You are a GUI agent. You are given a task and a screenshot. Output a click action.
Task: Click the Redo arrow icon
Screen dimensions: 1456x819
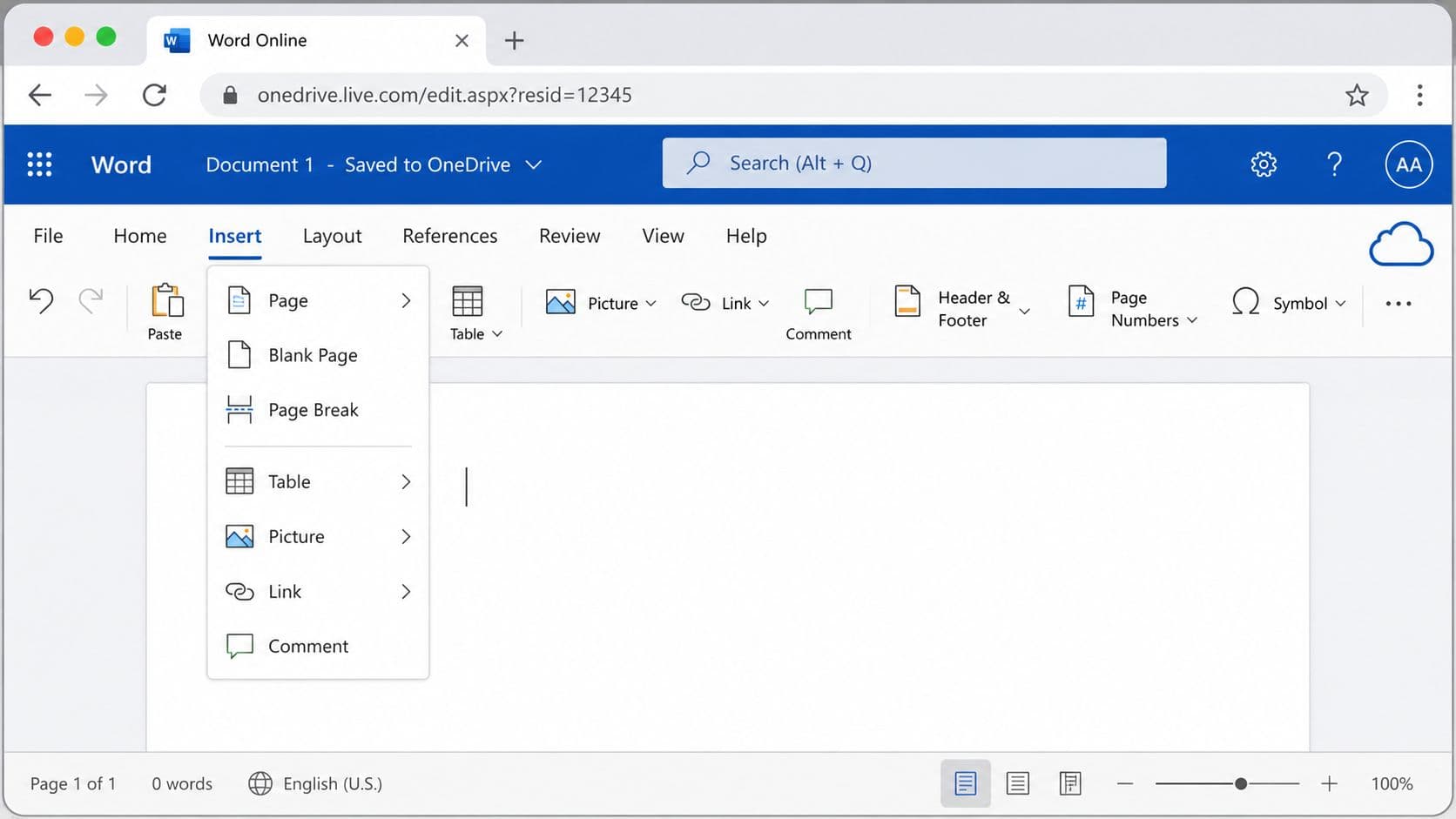91,301
